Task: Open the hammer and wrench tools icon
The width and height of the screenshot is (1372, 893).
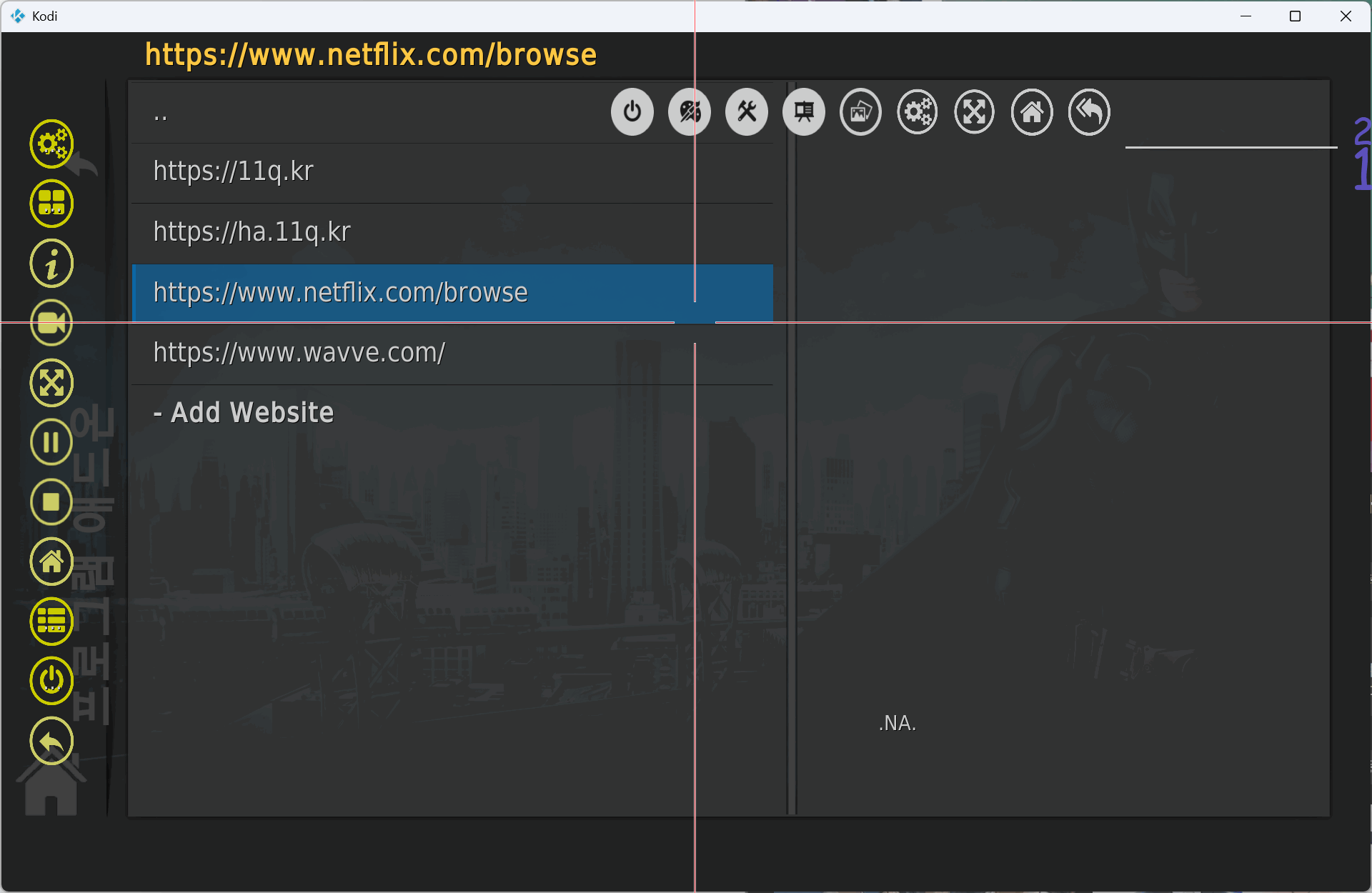Action: pyautogui.click(x=747, y=112)
